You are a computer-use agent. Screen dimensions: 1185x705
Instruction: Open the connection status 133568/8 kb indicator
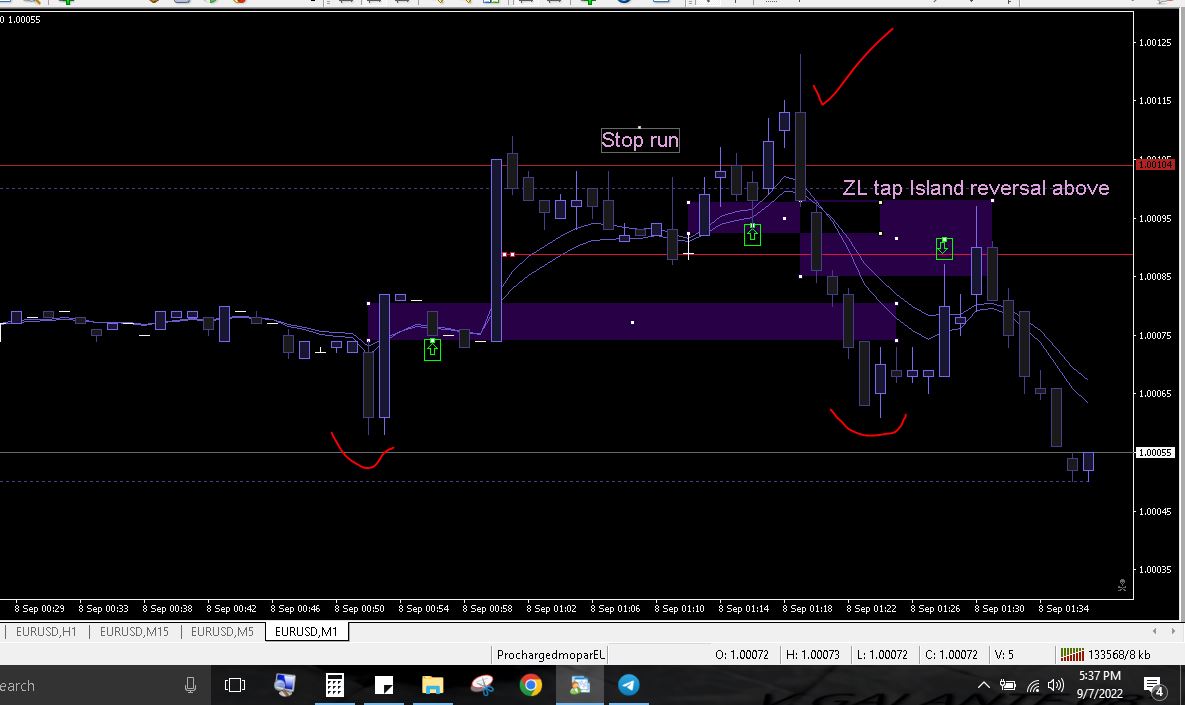(1106, 654)
